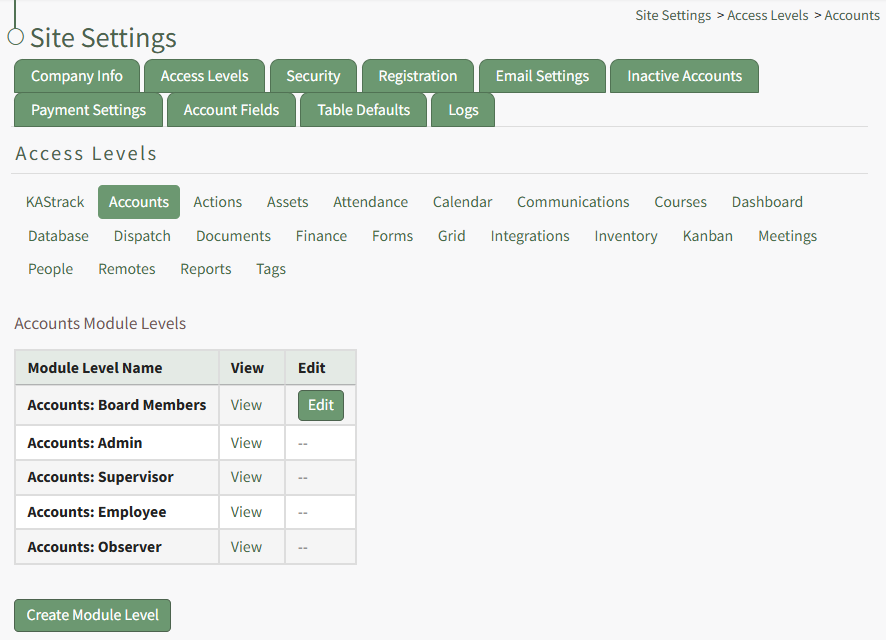
Task: Select the Accounts module pill
Action: click(x=139, y=202)
